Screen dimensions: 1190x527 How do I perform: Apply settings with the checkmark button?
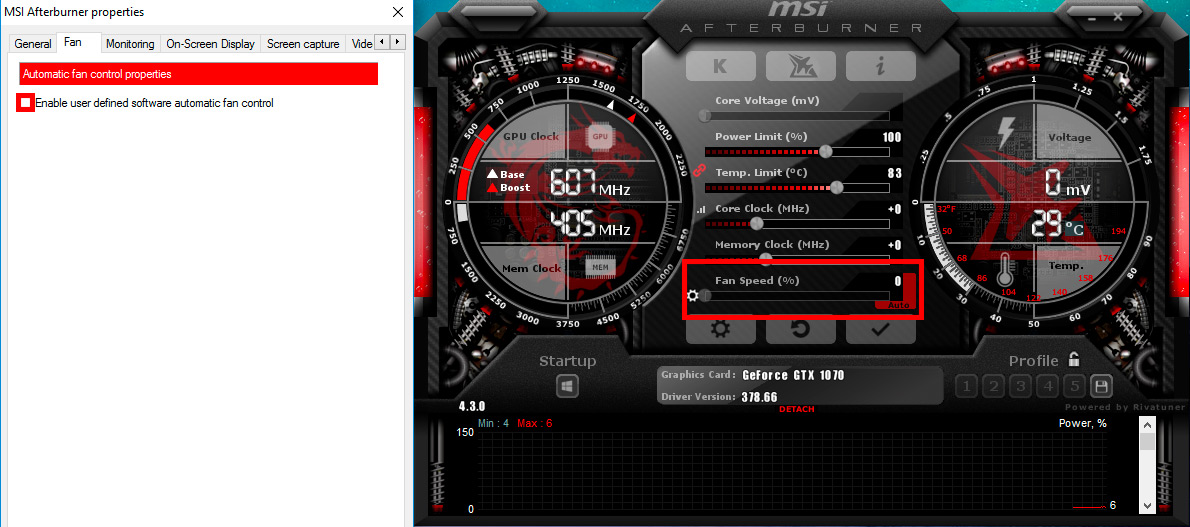tap(880, 330)
